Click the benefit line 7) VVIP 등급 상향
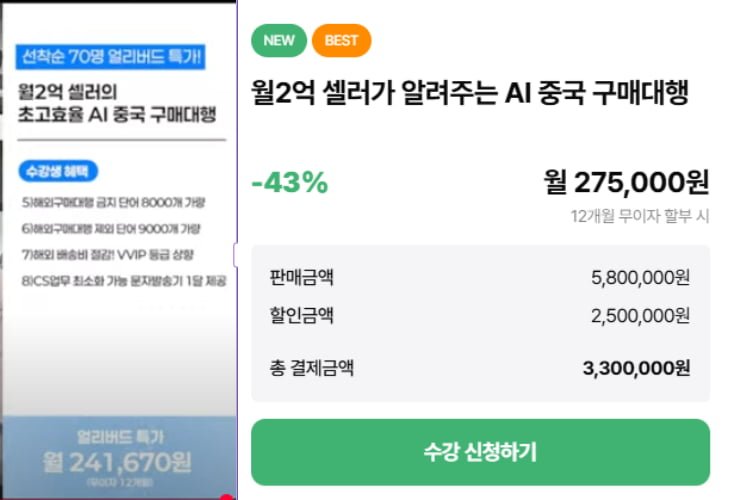Image resolution: width=734 pixels, height=500 pixels. point(108,255)
